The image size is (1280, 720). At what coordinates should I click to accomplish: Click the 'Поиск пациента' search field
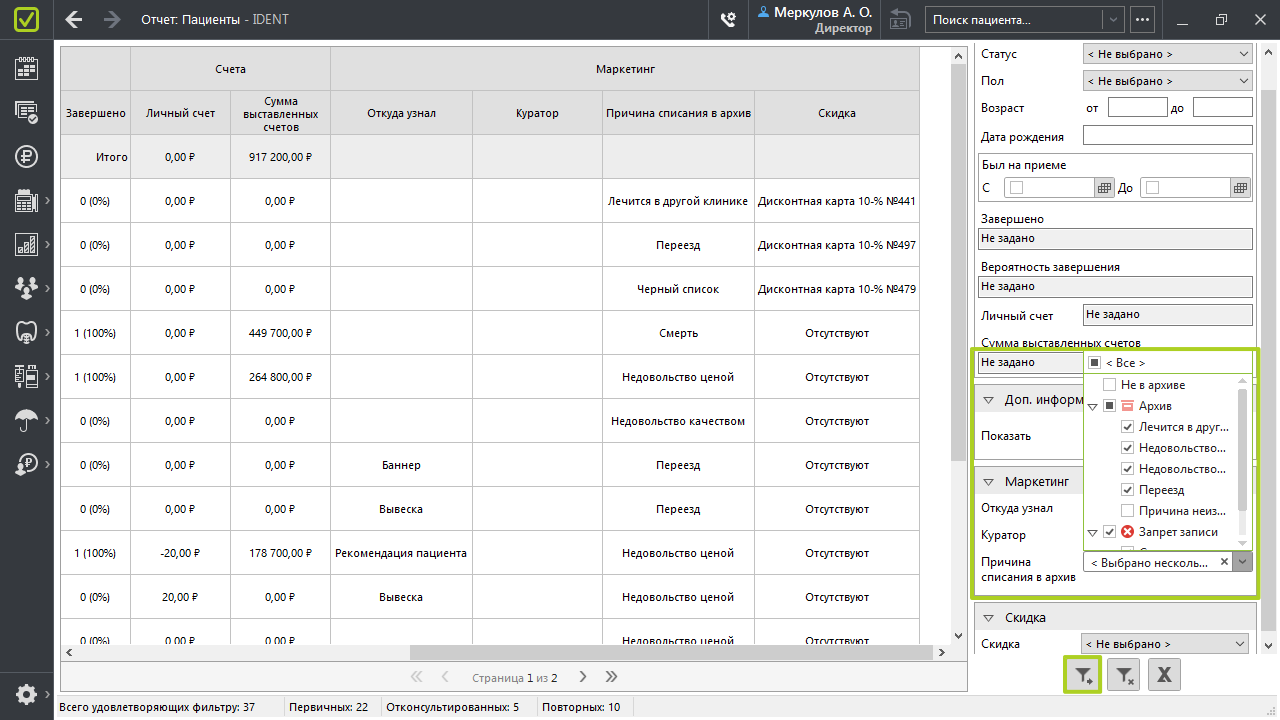[1014, 19]
